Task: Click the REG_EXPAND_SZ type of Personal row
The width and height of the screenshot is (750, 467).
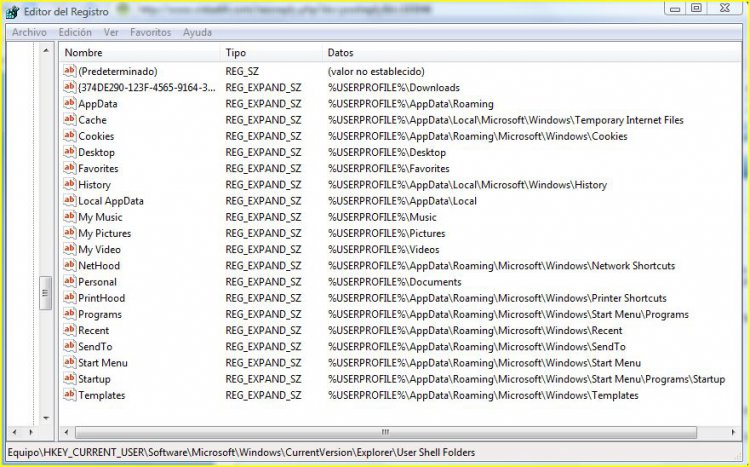Action: coord(263,282)
